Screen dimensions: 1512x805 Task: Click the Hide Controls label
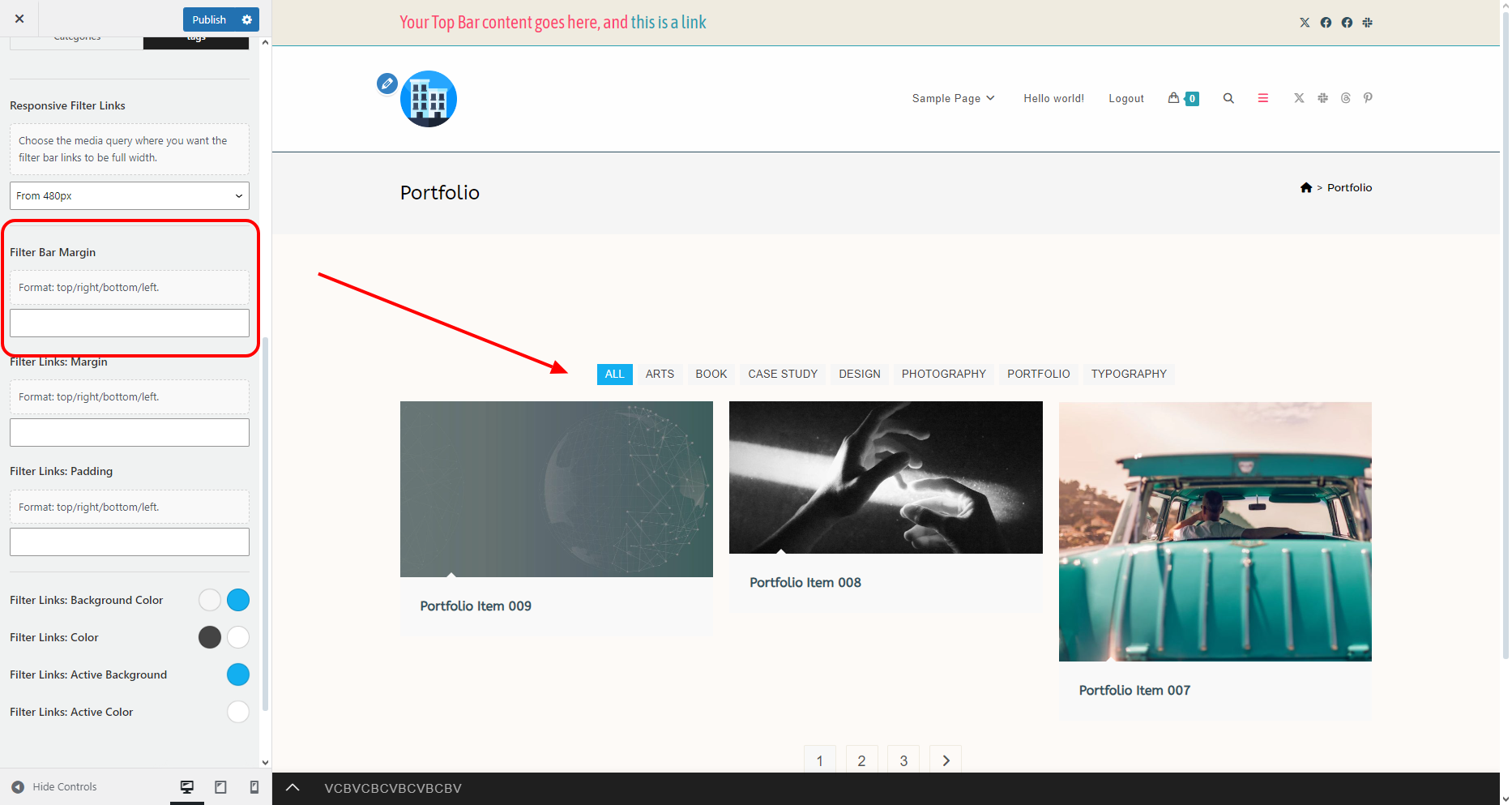65,786
